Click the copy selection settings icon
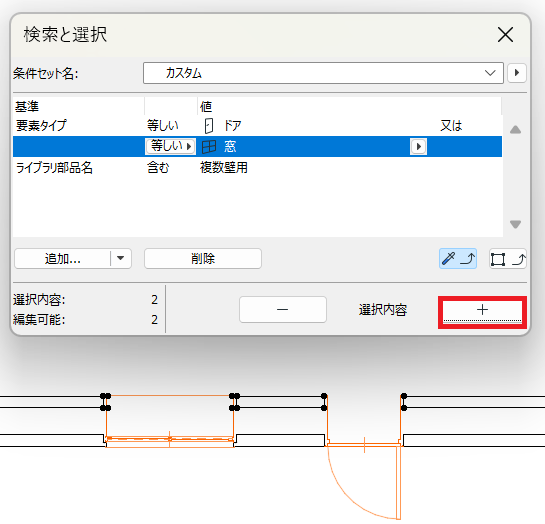This screenshot has width=545, height=524. pos(508,259)
